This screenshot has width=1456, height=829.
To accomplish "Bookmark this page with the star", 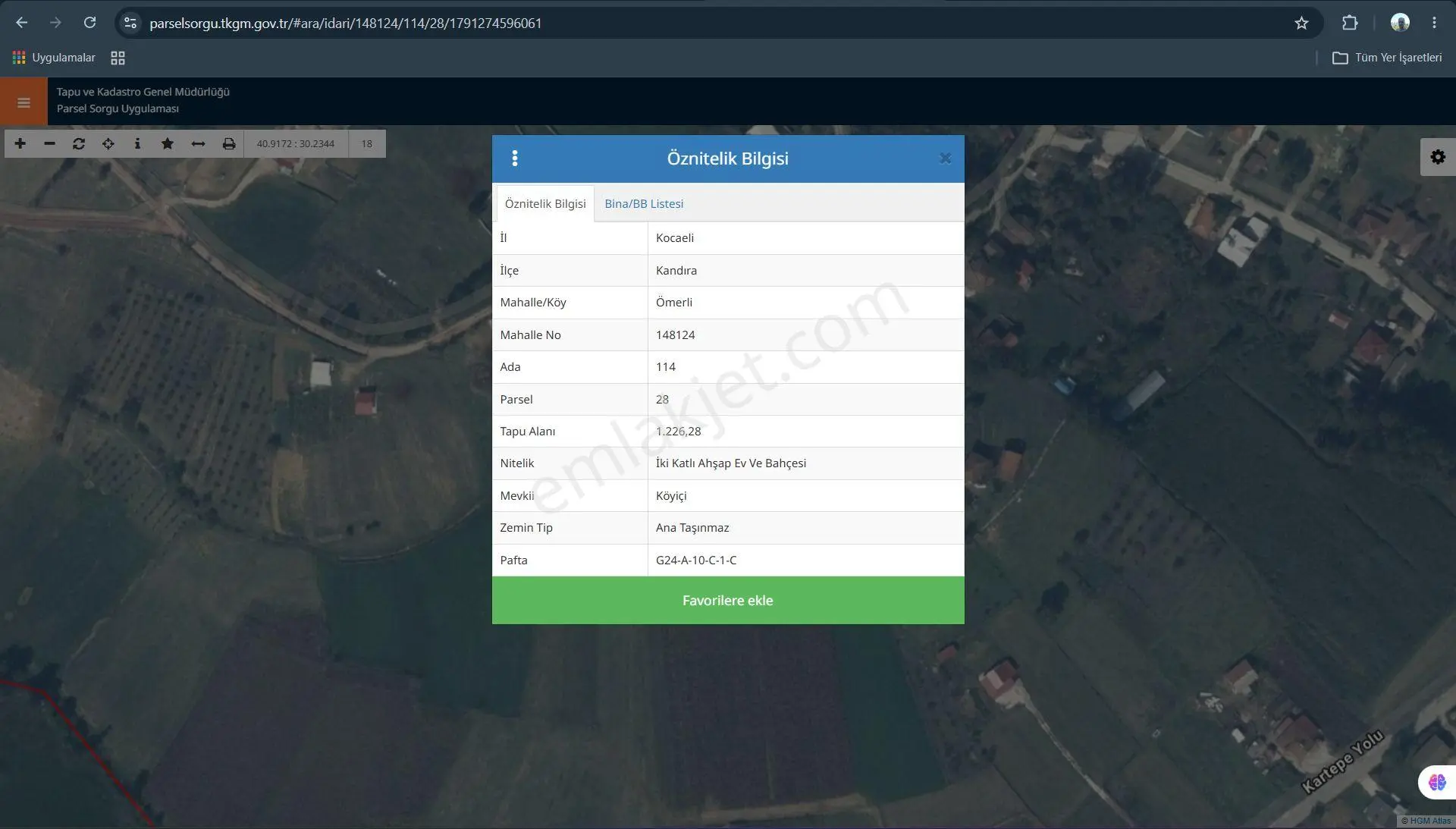I will (x=1301, y=23).
